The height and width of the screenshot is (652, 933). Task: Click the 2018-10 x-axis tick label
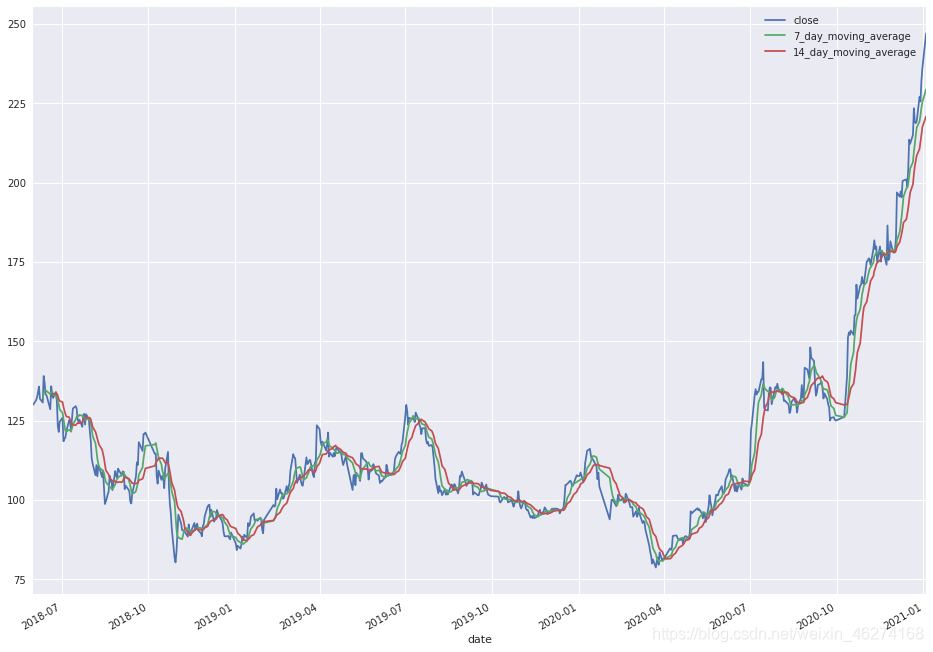pyautogui.click(x=127, y=615)
